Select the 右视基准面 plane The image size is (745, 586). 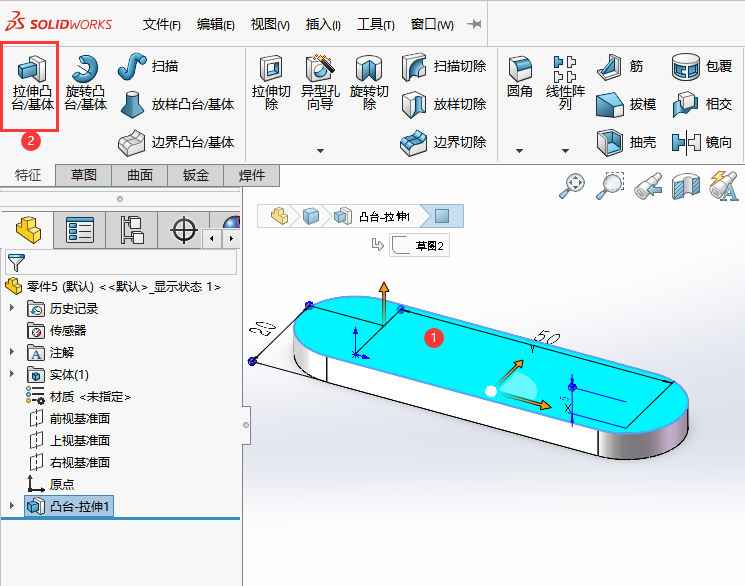(69, 462)
